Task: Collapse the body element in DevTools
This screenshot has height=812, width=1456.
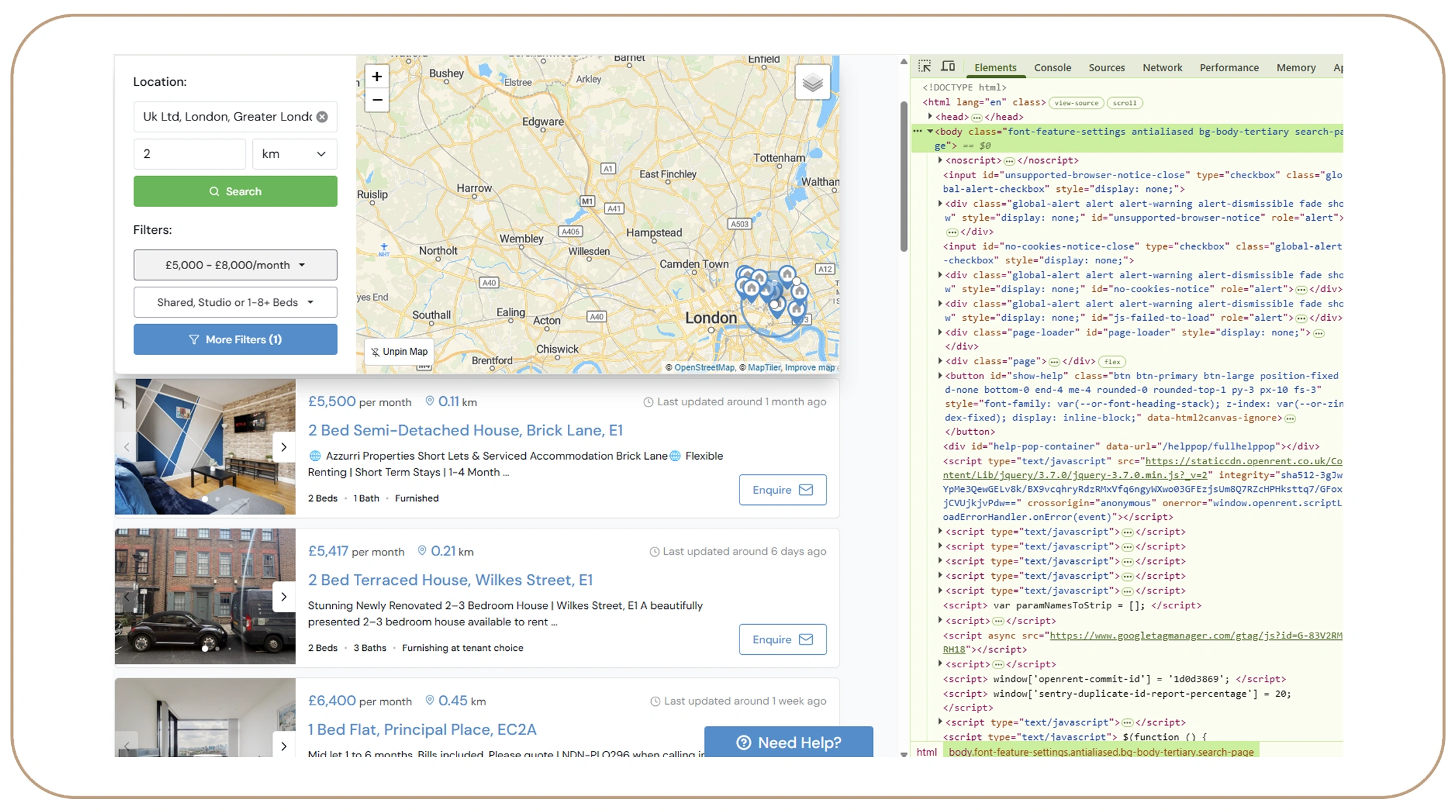Action: tap(930, 131)
